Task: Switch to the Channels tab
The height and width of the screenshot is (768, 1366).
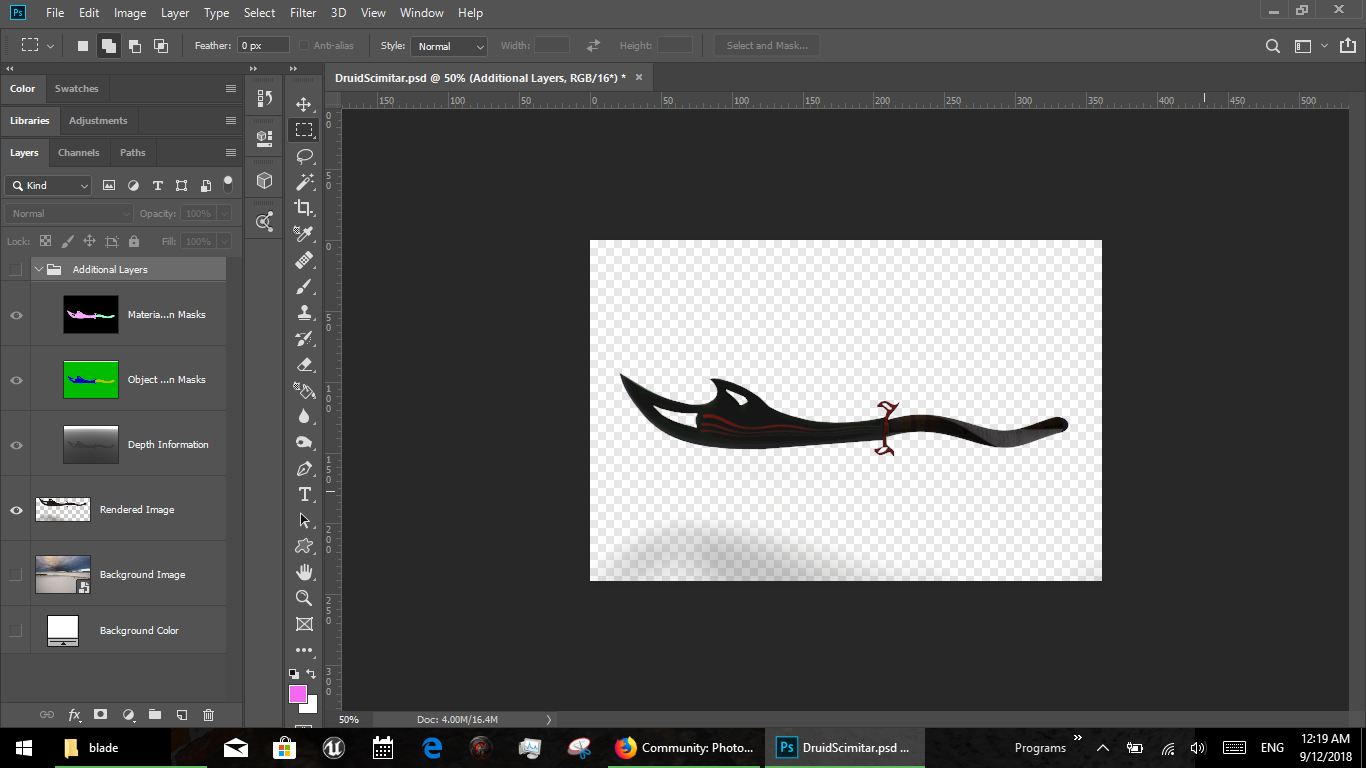Action: tap(78, 153)
